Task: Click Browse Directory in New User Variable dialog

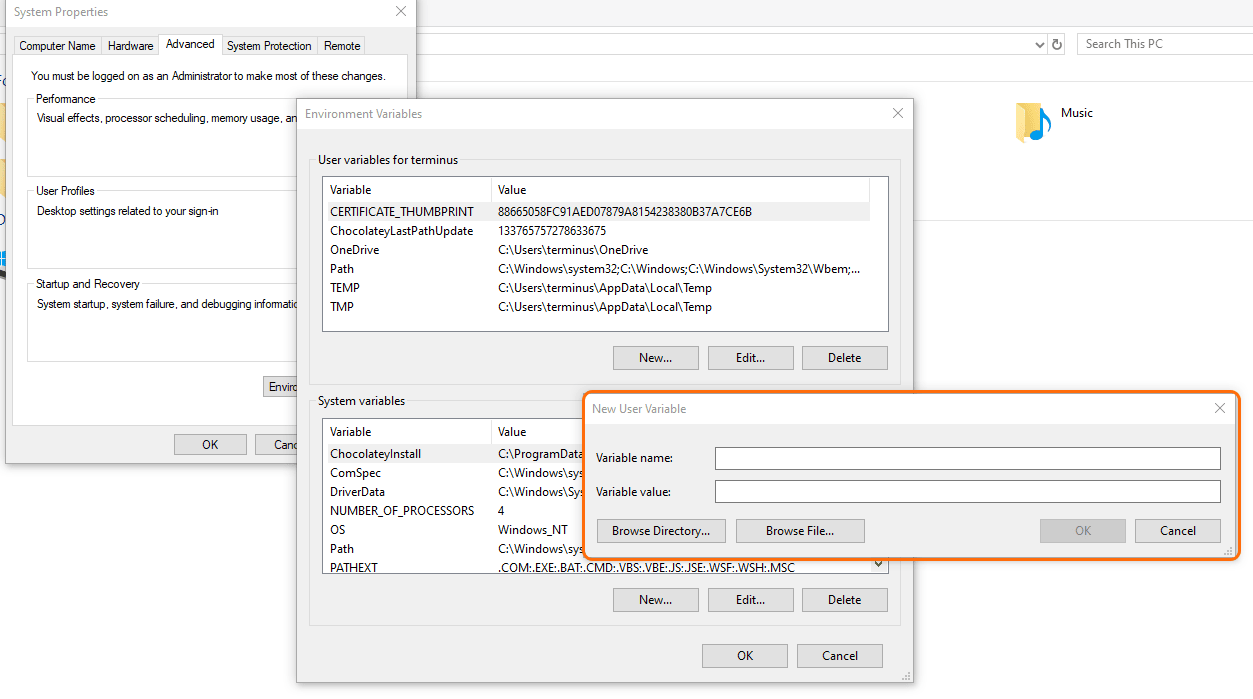Action: 661,530
